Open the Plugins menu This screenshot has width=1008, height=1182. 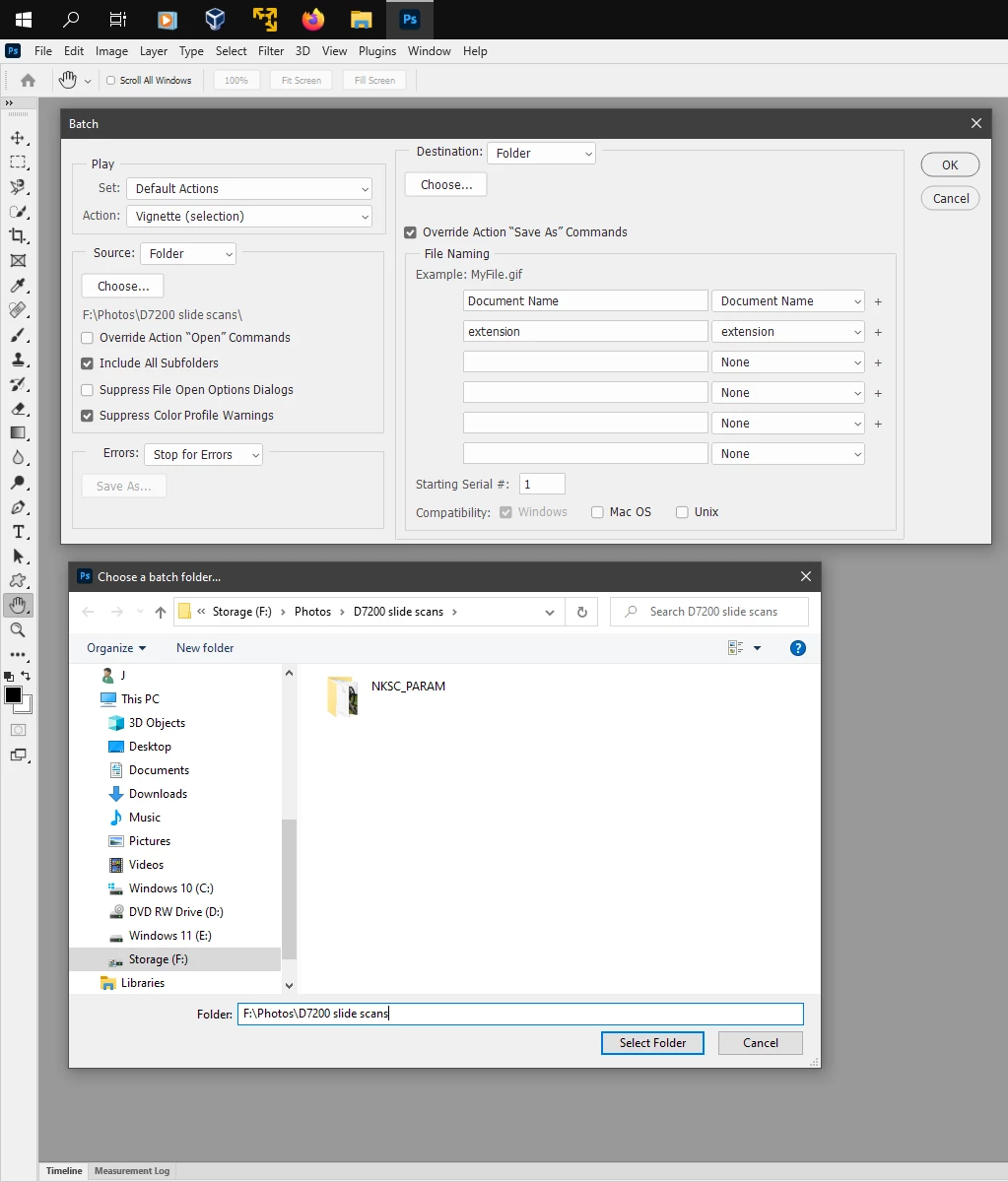click(x=377, y=51)
